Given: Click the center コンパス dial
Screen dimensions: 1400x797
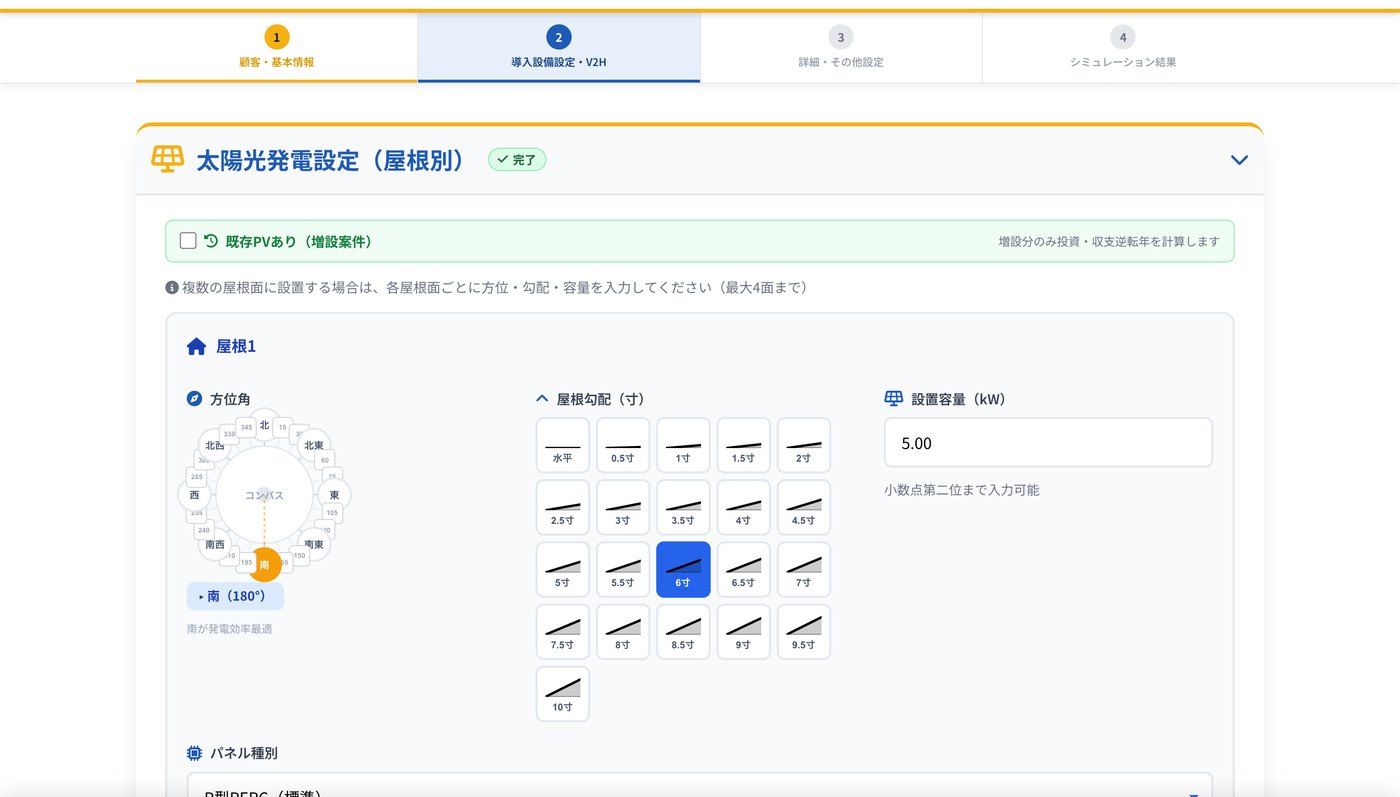Looking at the screenshot, I should [264, 495].
